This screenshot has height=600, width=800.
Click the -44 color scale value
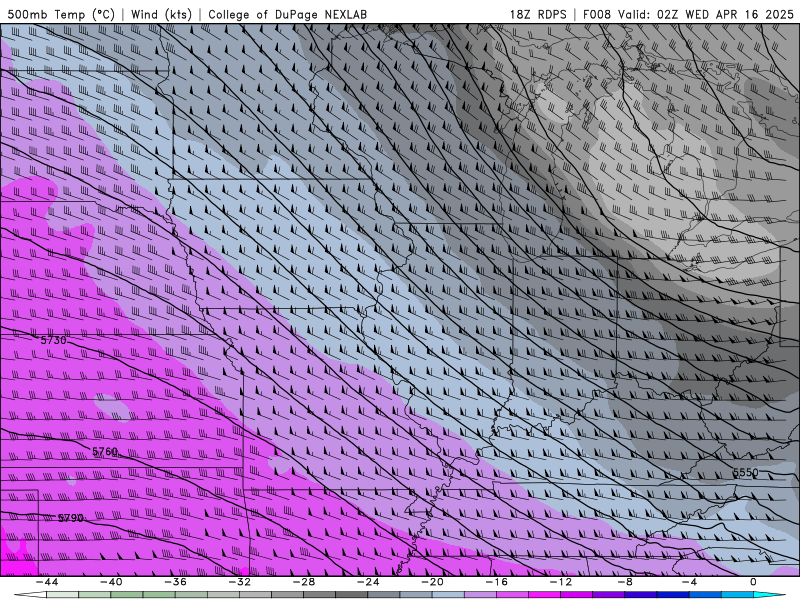(47, 582)
